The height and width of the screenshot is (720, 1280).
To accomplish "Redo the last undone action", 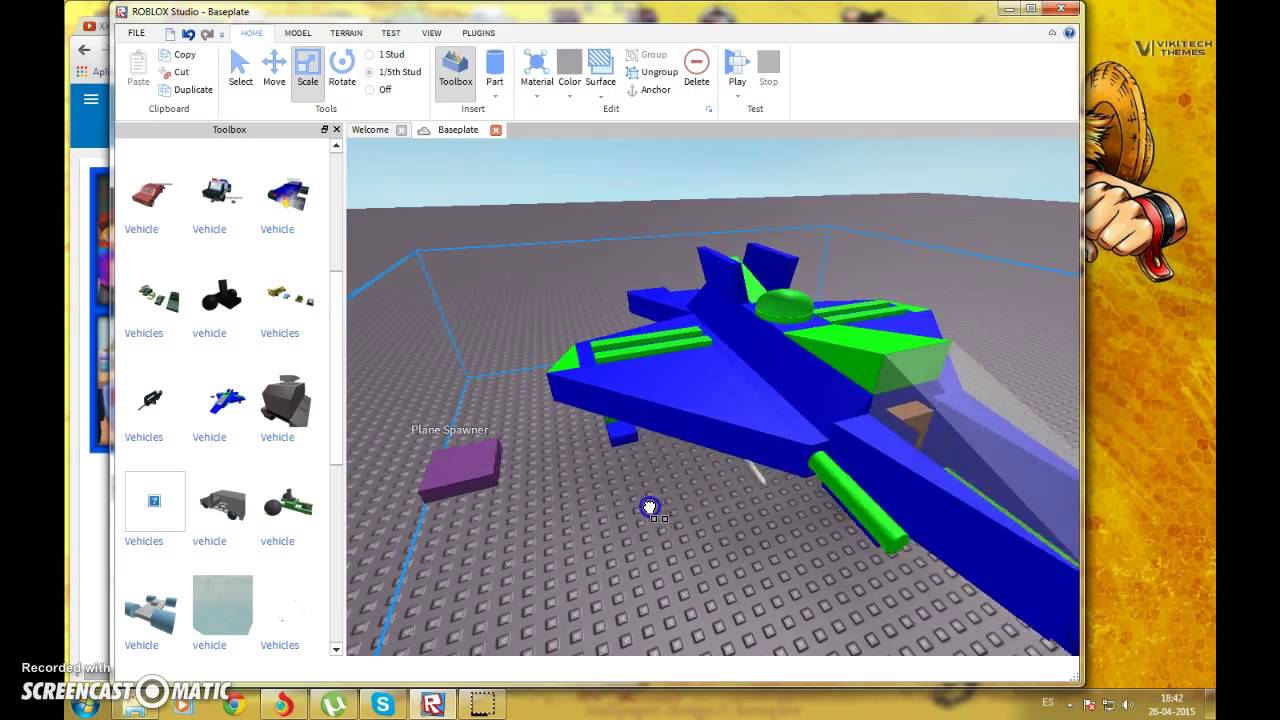I will 206,33.
